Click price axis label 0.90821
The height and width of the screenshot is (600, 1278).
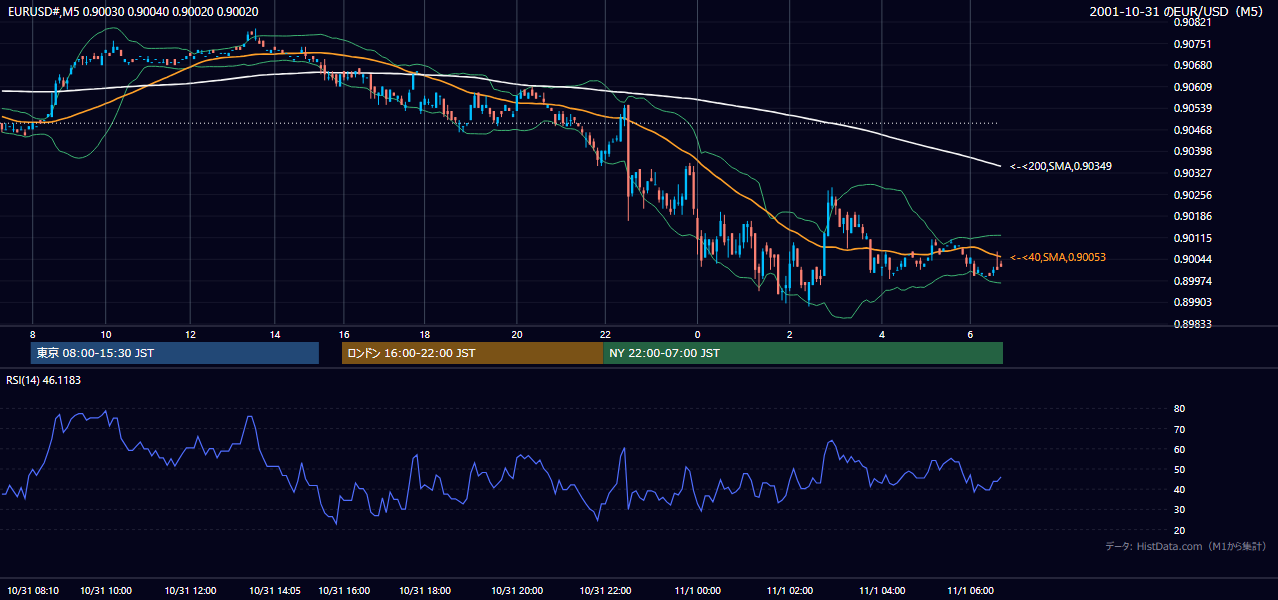click(x=1192, y=22)
